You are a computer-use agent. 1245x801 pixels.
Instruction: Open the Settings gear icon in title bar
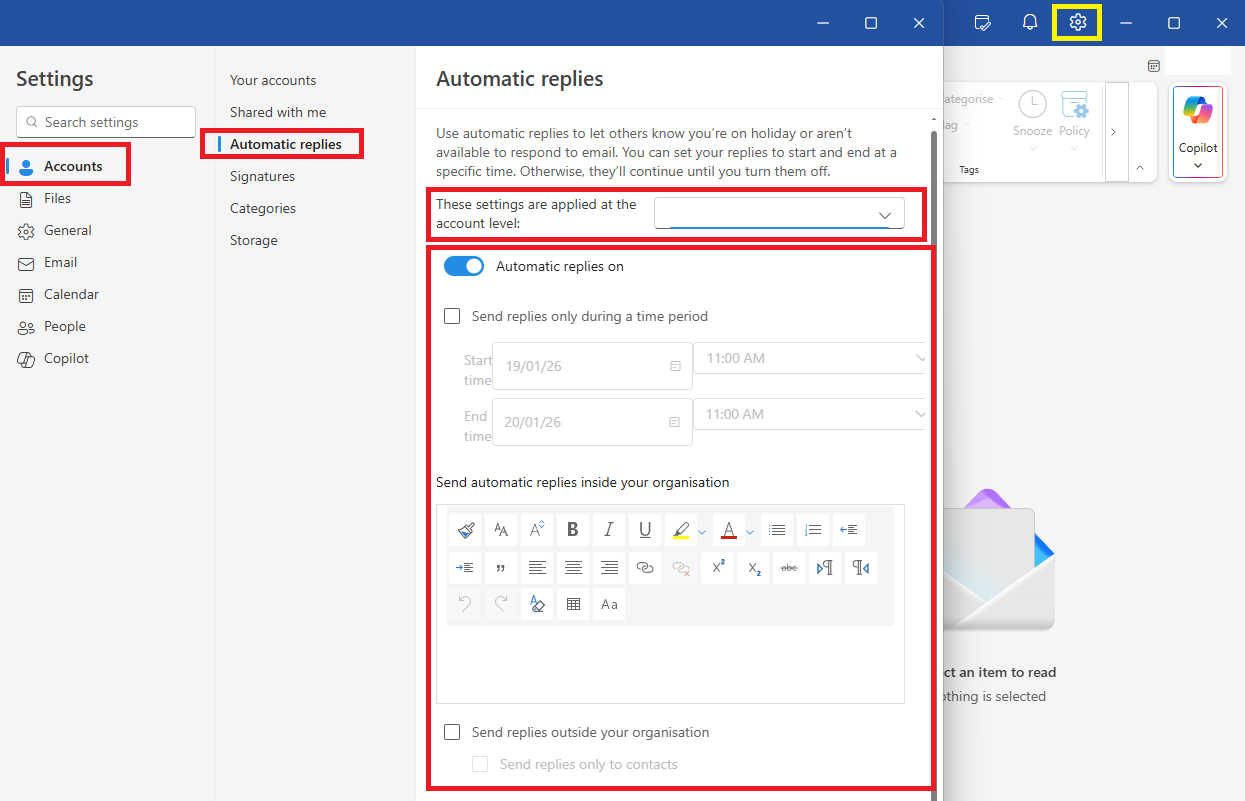coord(1077,22)
